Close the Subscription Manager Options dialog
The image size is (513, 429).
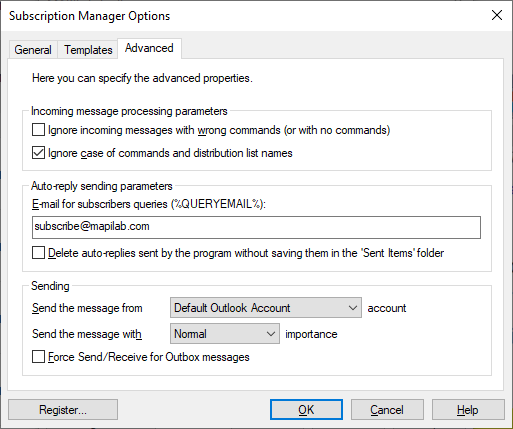click(497, 15)
